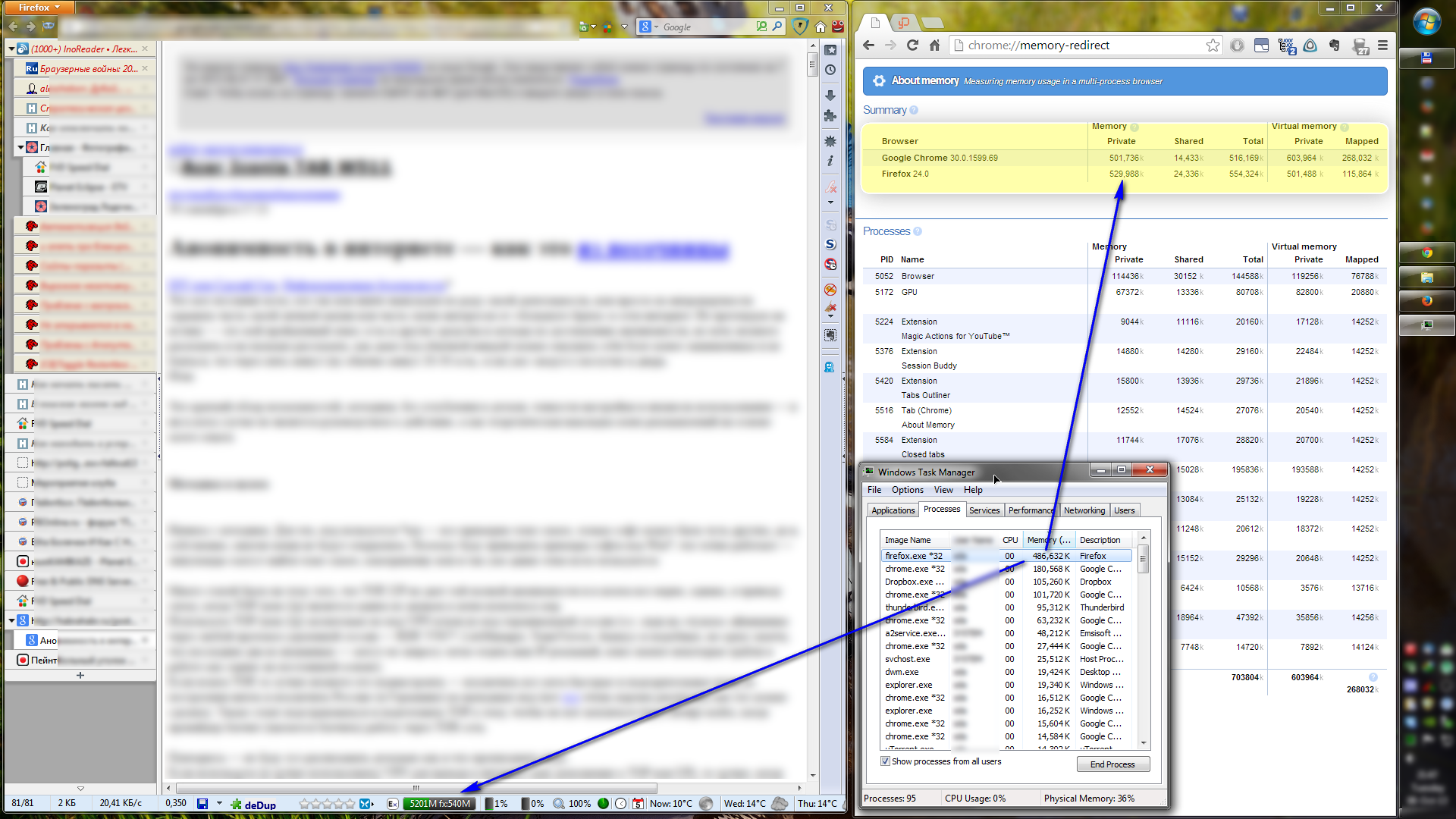
Task: Open the Firefox application menu button
Action: [x=38, y=8]
